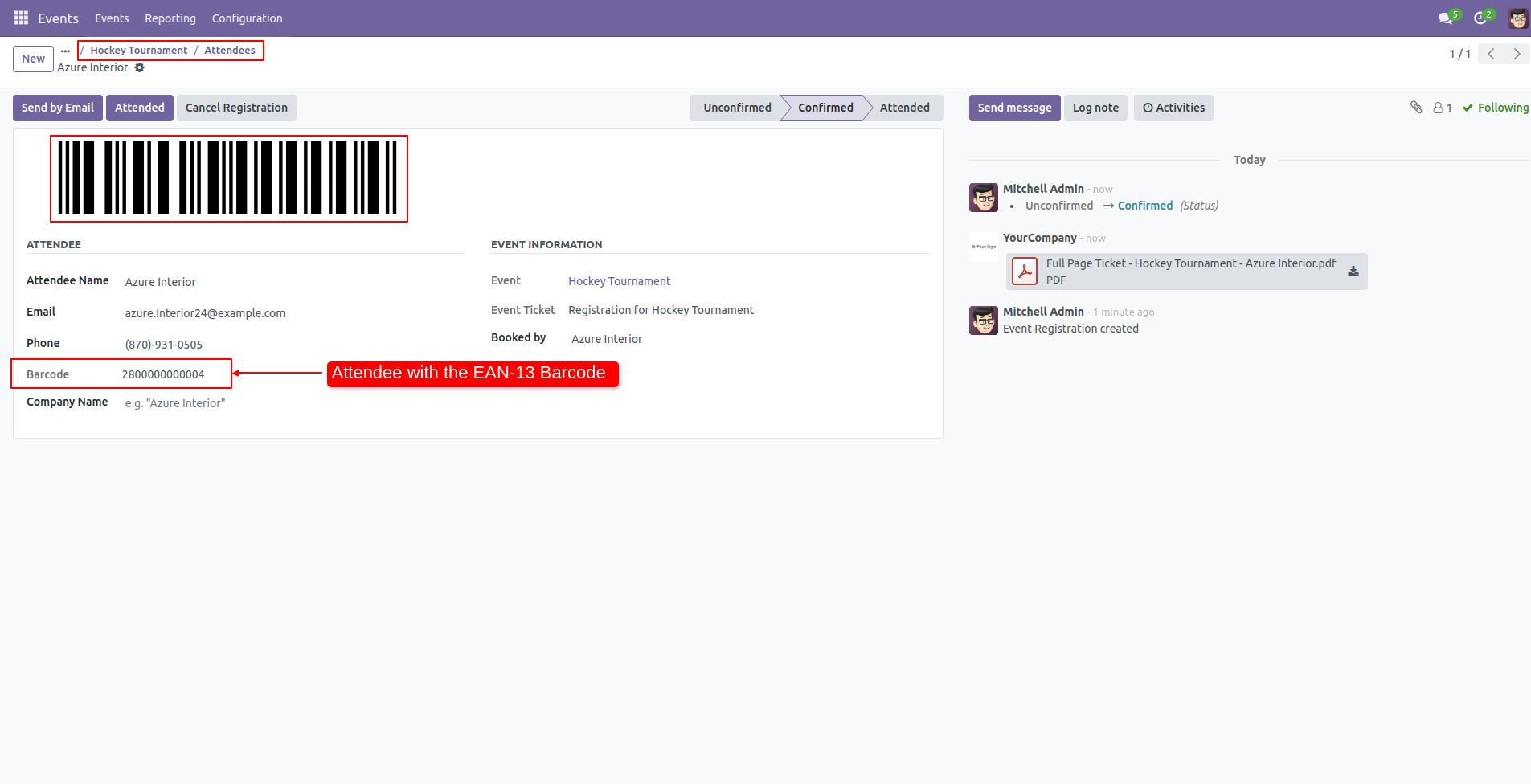The image size is (1531, 784).
Task: Open the followers icon showing 1
Action: pos(1443,108)
